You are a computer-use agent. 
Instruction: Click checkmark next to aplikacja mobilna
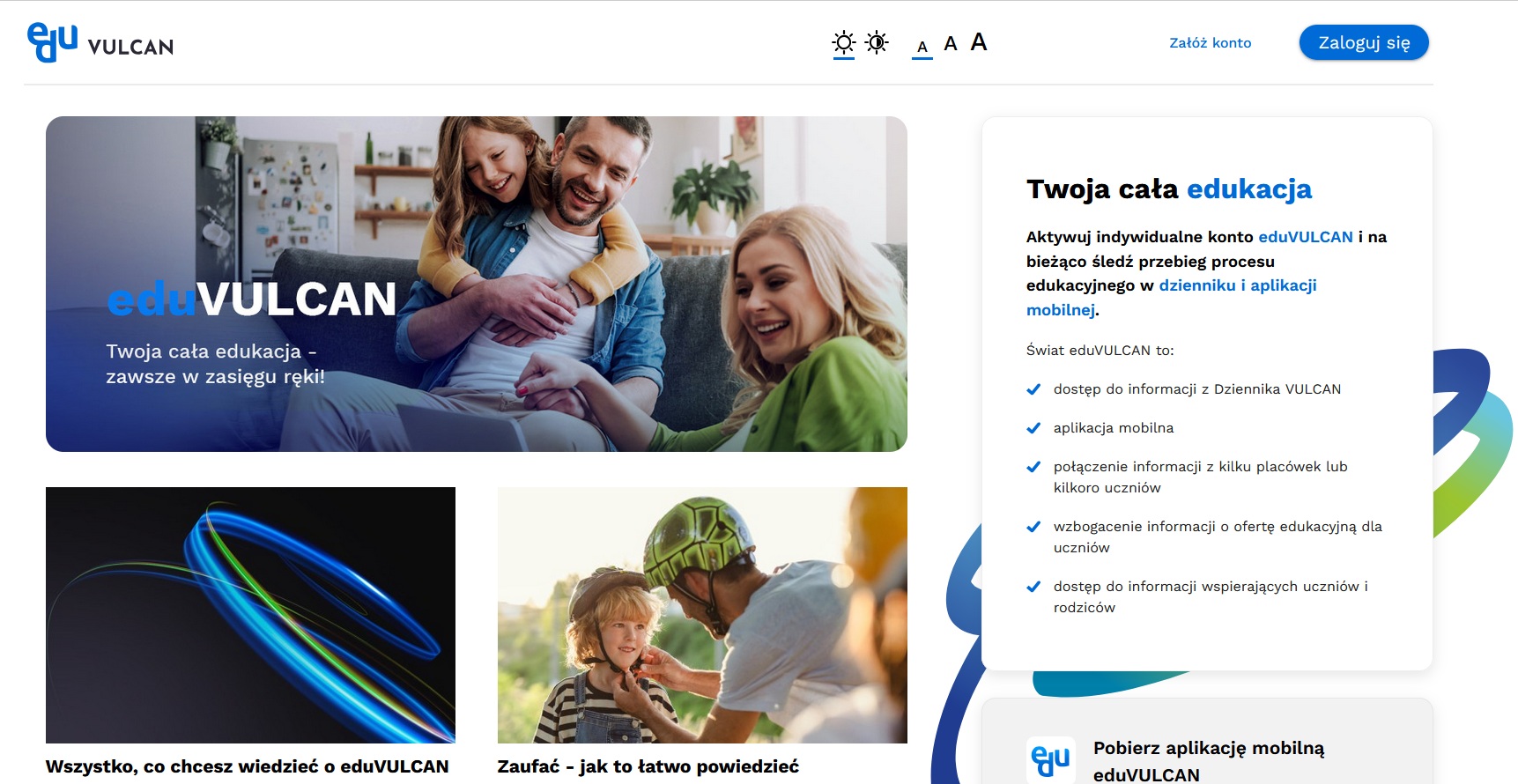click(x=1034, y=428)
